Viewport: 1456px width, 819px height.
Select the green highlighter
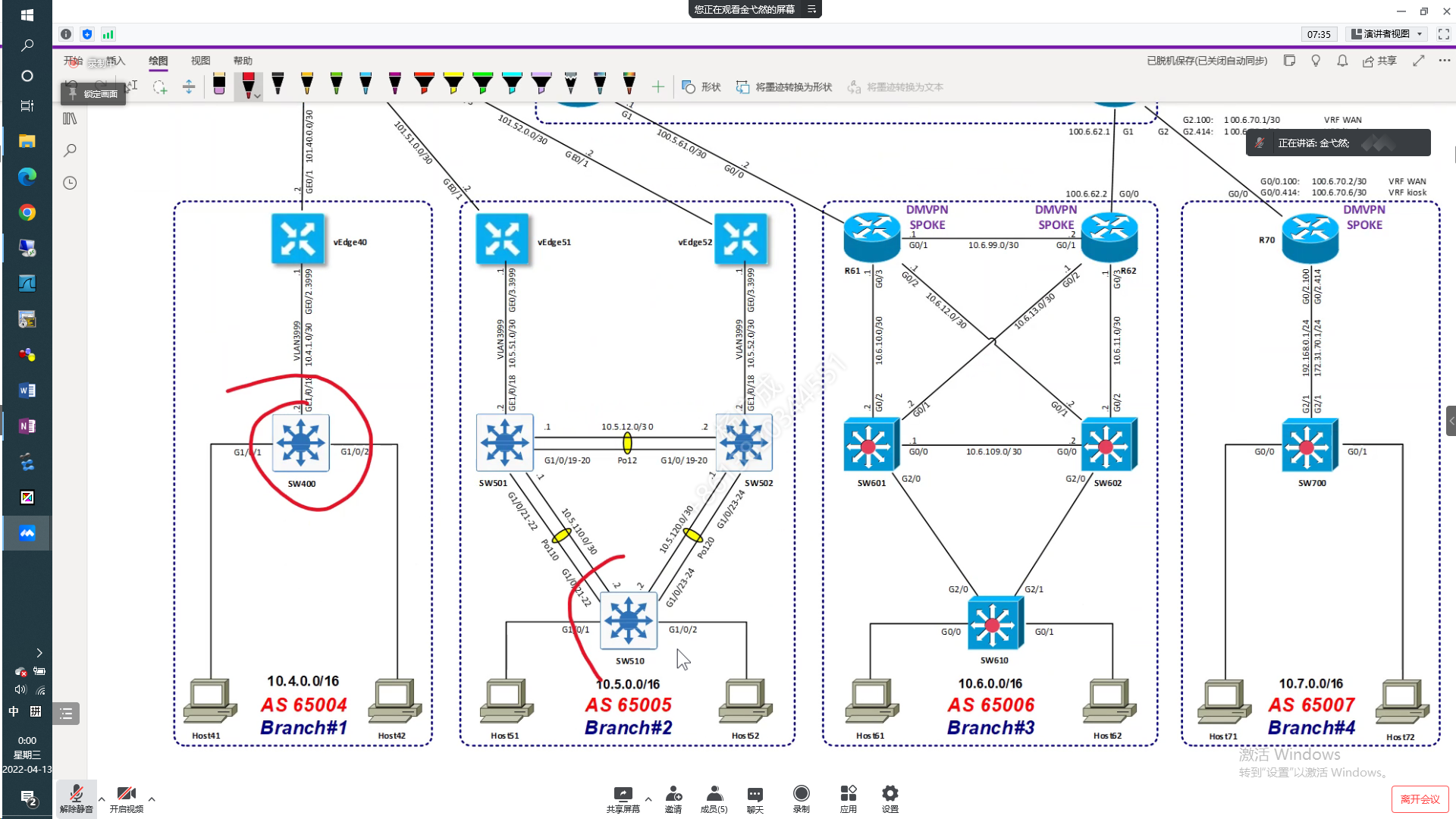[482, 84]
